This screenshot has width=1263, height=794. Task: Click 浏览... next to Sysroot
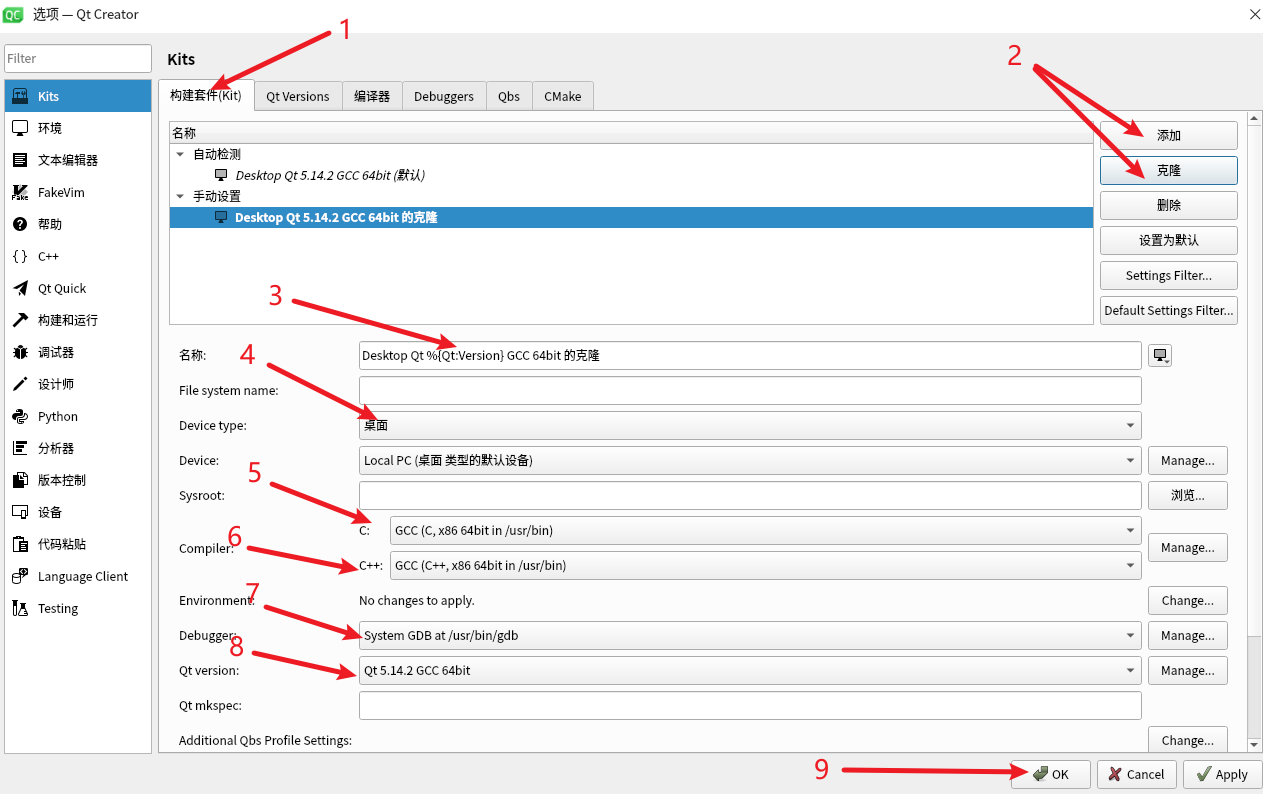pos(1188,495)
